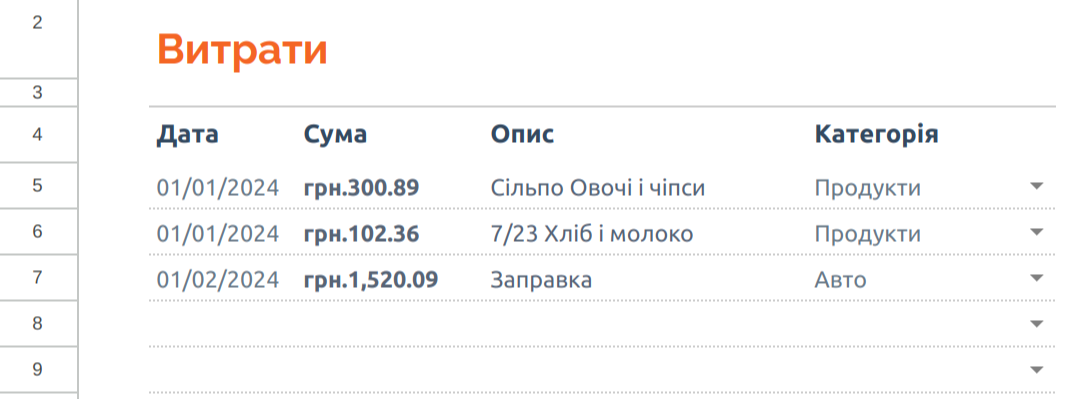Image resolution: width=1071 pixels, height=399 pixels.
Task: Open category dropdown arrow in row 8
Action: click(1036, 324)
